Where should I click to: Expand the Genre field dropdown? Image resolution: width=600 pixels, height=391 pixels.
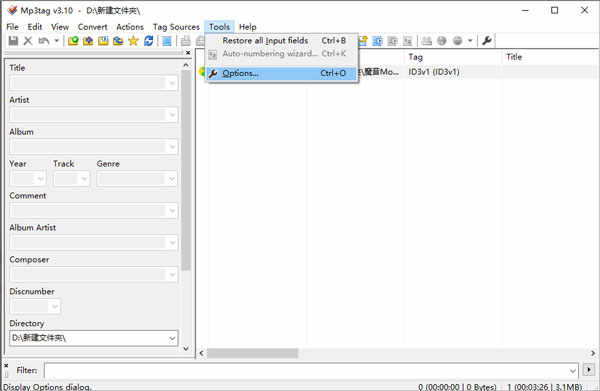tap(172, 179)
